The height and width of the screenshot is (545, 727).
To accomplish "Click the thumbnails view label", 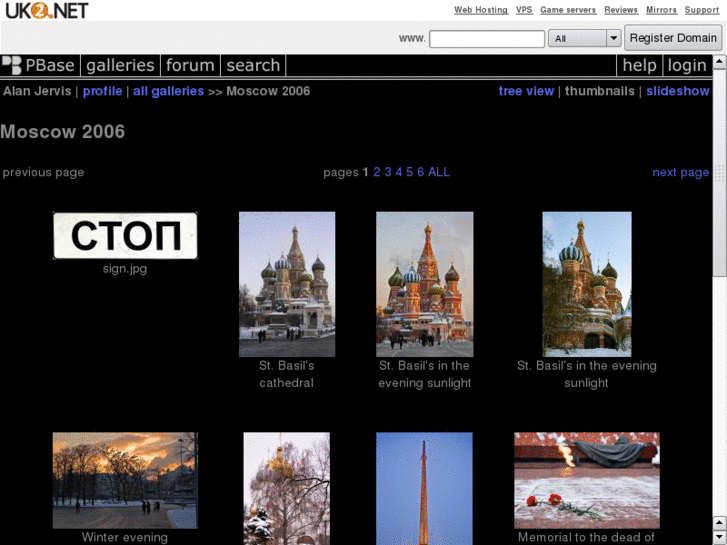I will (599, 91).
